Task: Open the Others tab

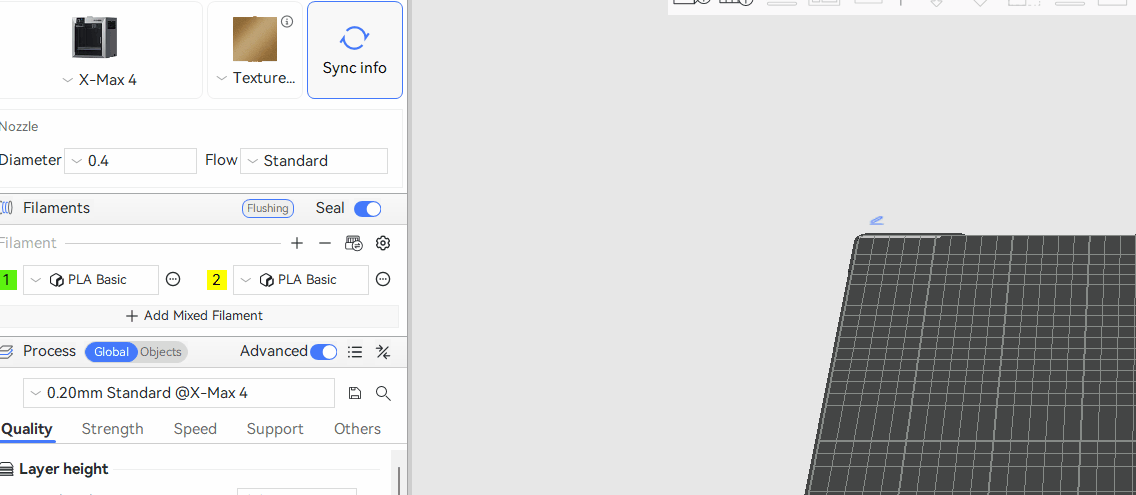Action: click(x=357, y=429)
